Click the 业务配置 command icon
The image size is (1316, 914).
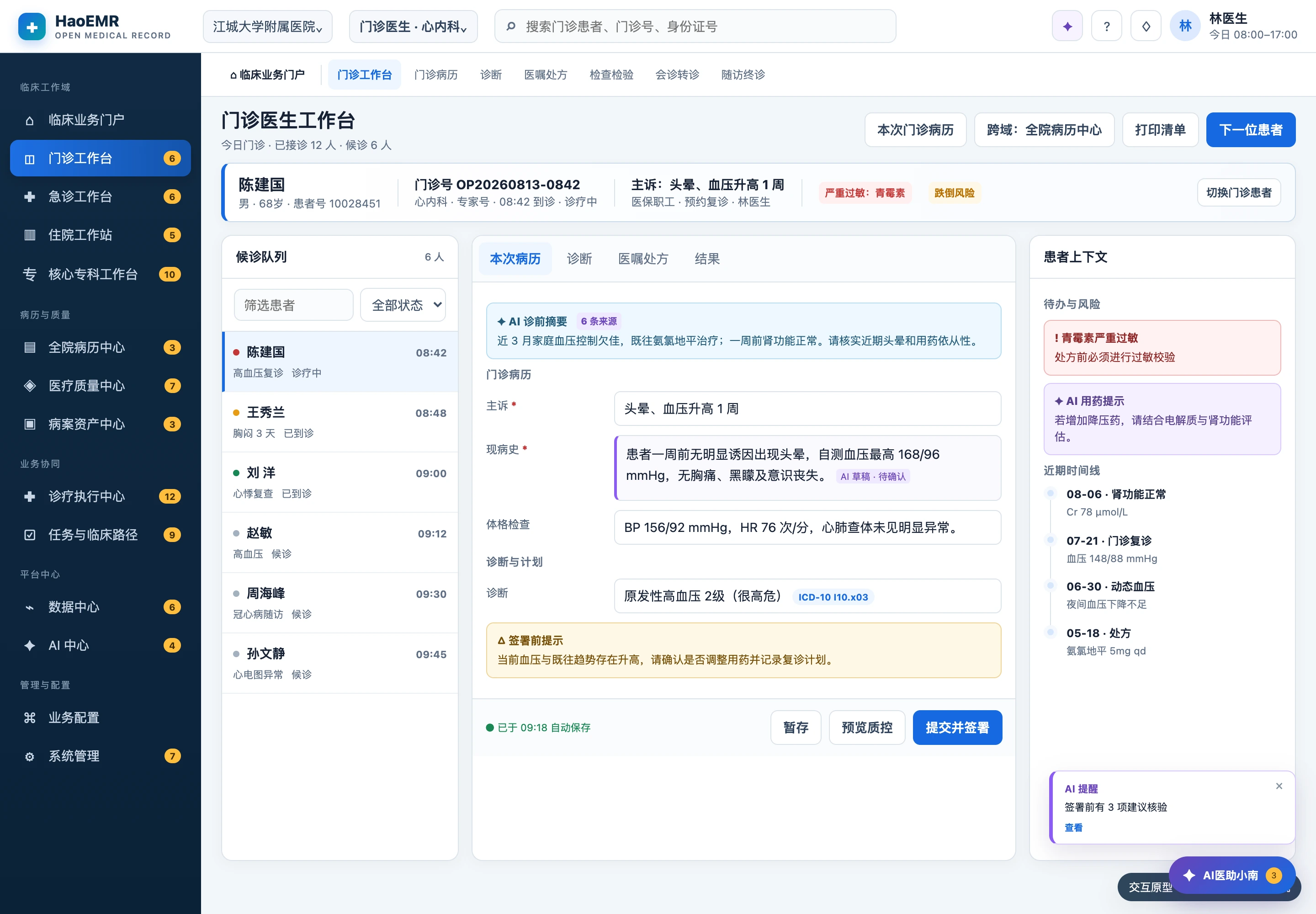tap(30, 717)
